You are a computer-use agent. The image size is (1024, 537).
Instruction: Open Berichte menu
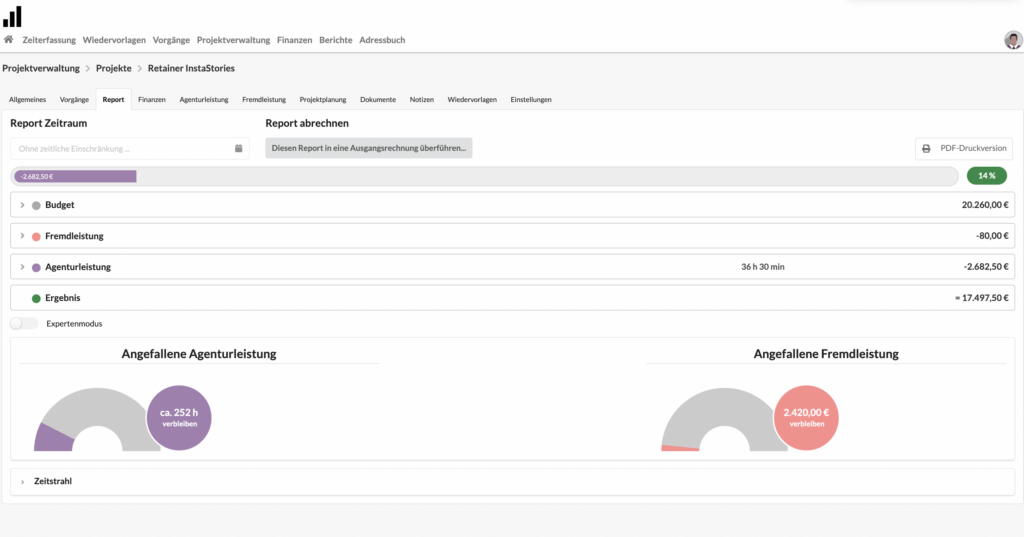336,40
